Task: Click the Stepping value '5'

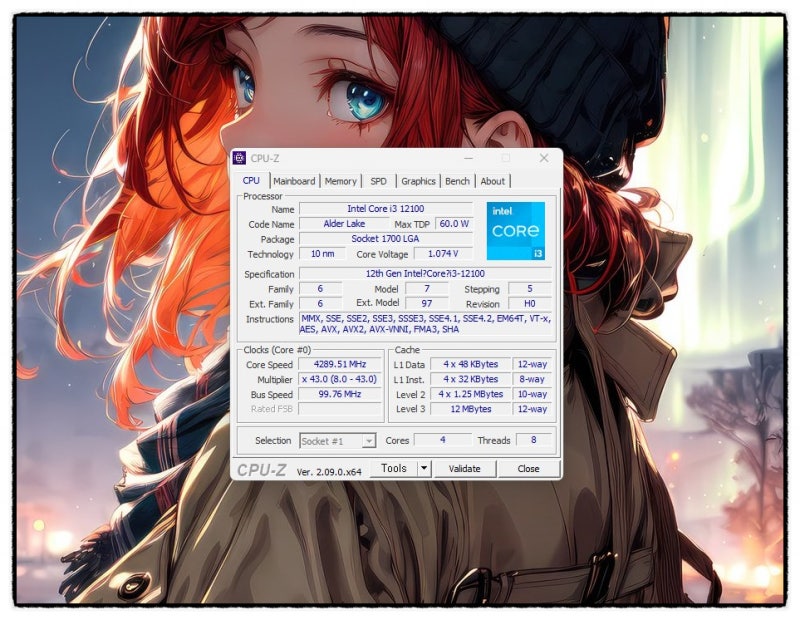Action: (x=530, y=289)
